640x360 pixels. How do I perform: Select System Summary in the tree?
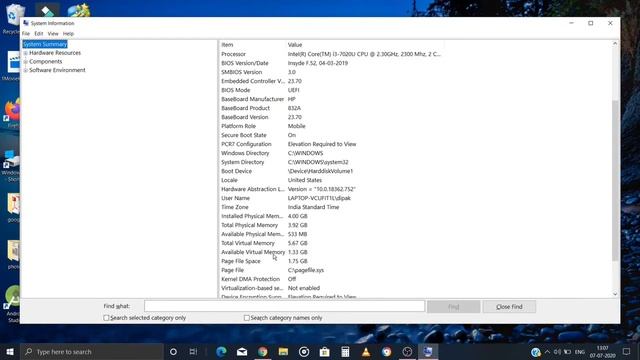(x=45, y=44)
